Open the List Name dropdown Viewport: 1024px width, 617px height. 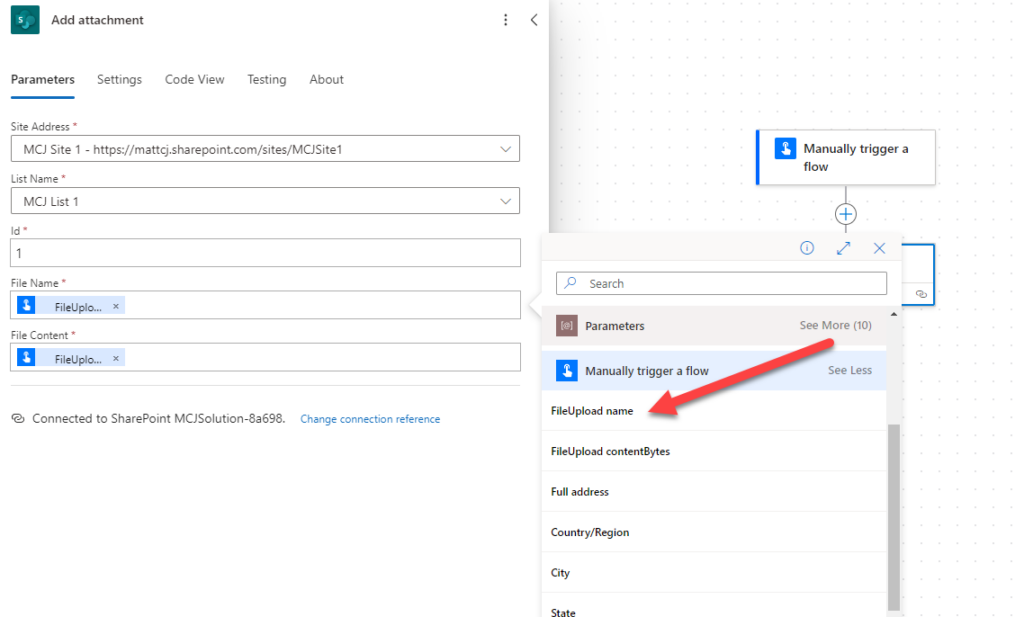(x=505, y=200)
